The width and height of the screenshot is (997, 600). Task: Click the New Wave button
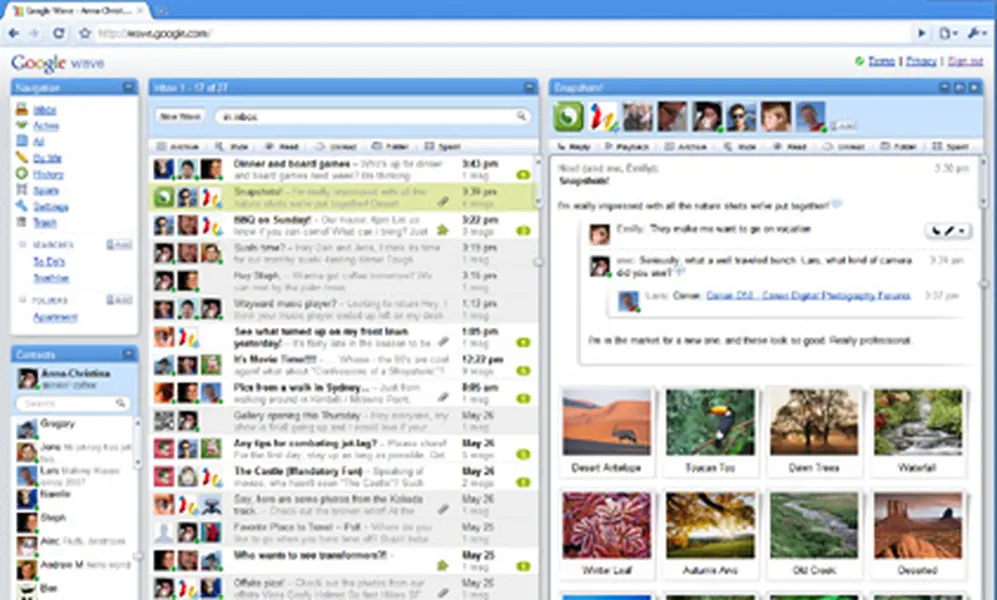pos(181,116)
